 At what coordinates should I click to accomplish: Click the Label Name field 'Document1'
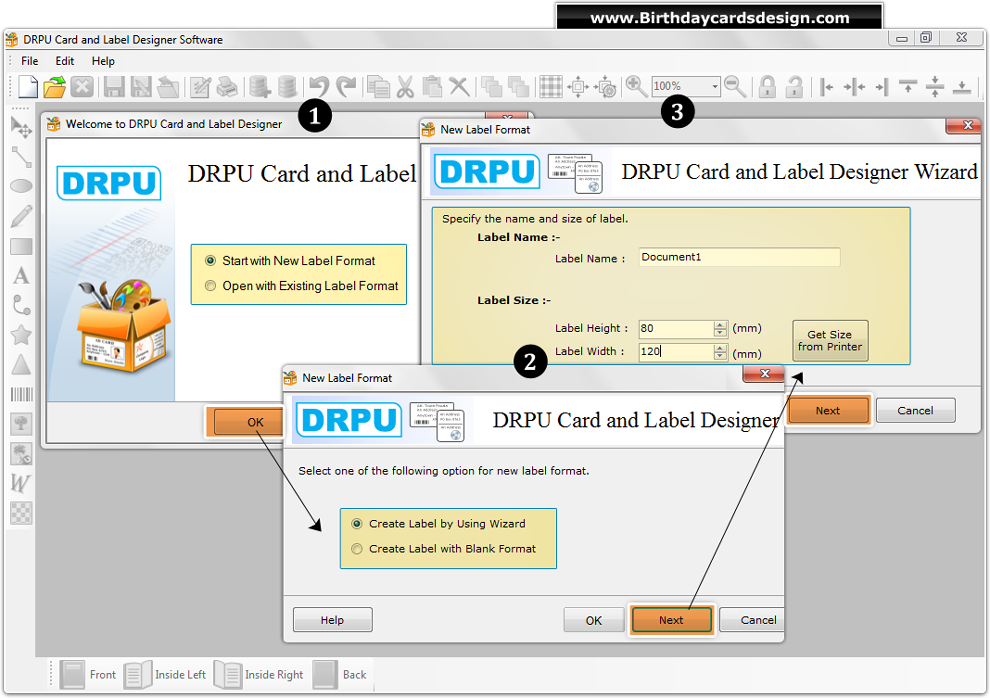(x=739, y=257)
